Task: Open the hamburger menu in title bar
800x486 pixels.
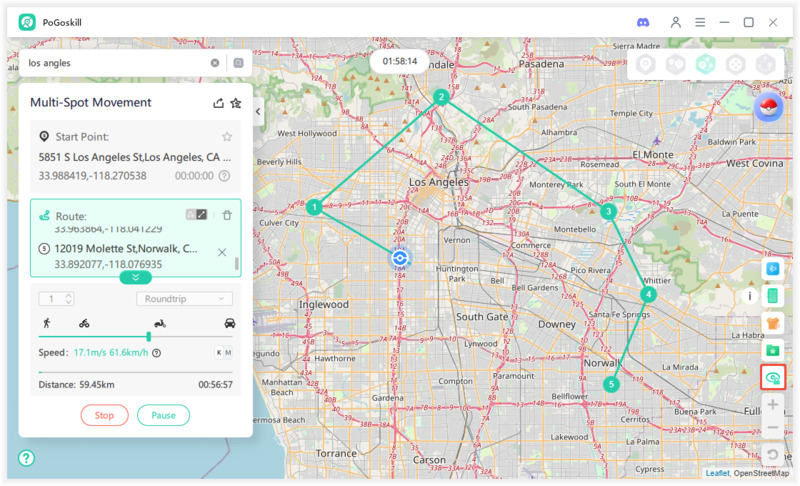Action: (700, 22)
